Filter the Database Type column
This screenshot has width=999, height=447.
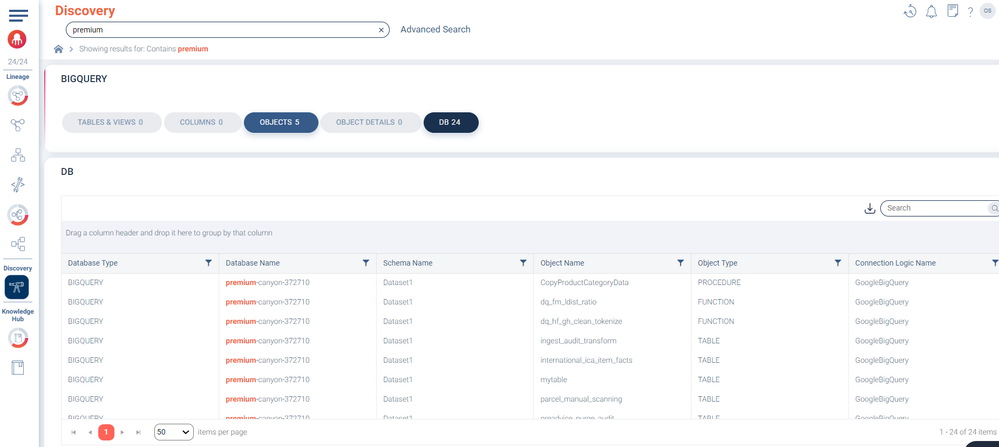(x=208, y=263)
